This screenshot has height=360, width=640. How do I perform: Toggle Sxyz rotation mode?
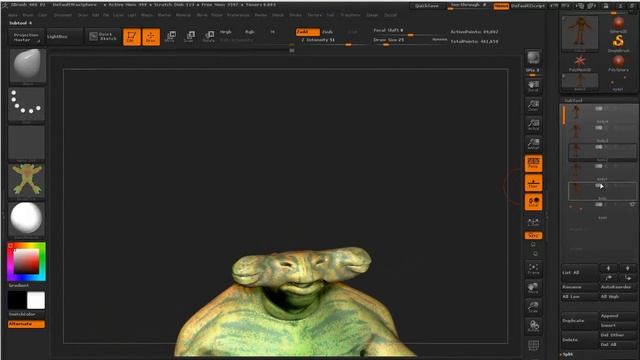click(x=533, y=236)
